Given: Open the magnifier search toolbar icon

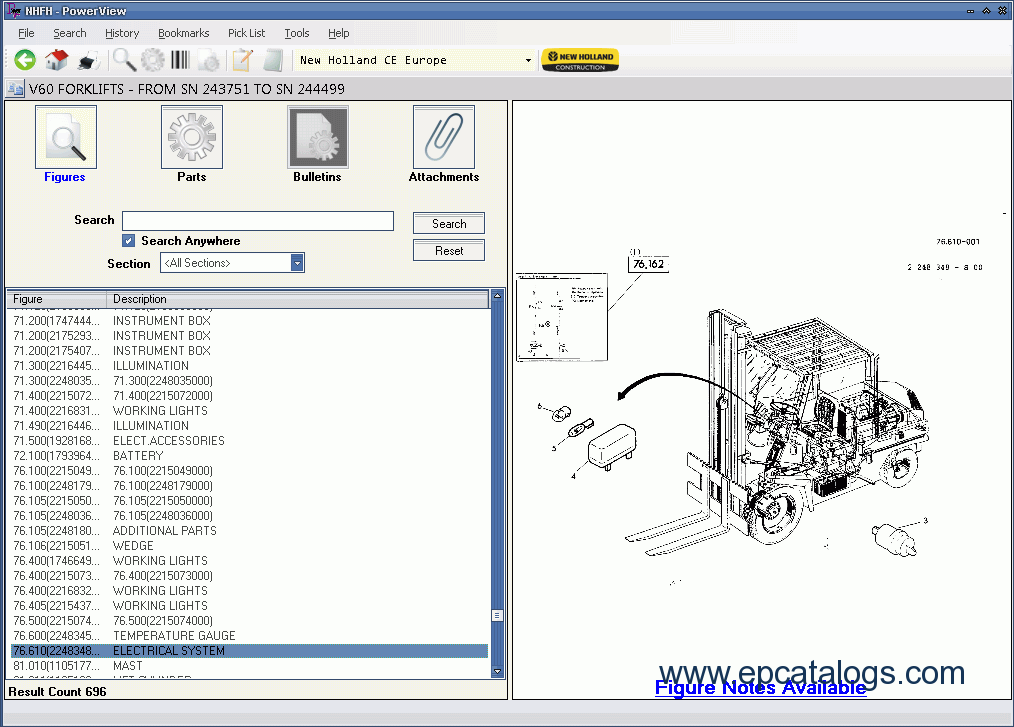Looking at the screenshot, I should 124,60.
